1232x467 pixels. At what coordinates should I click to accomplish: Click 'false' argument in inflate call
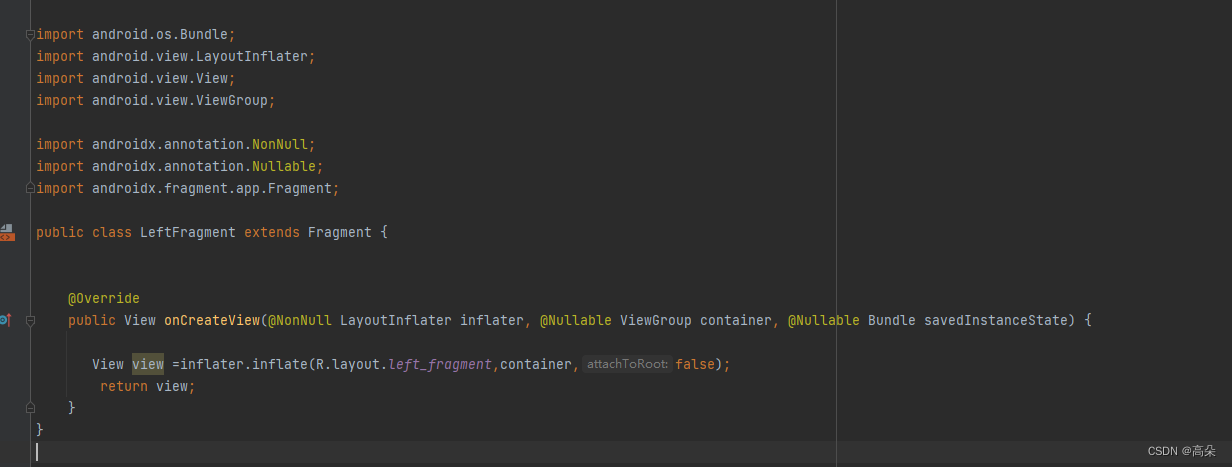tap(695, 364)
